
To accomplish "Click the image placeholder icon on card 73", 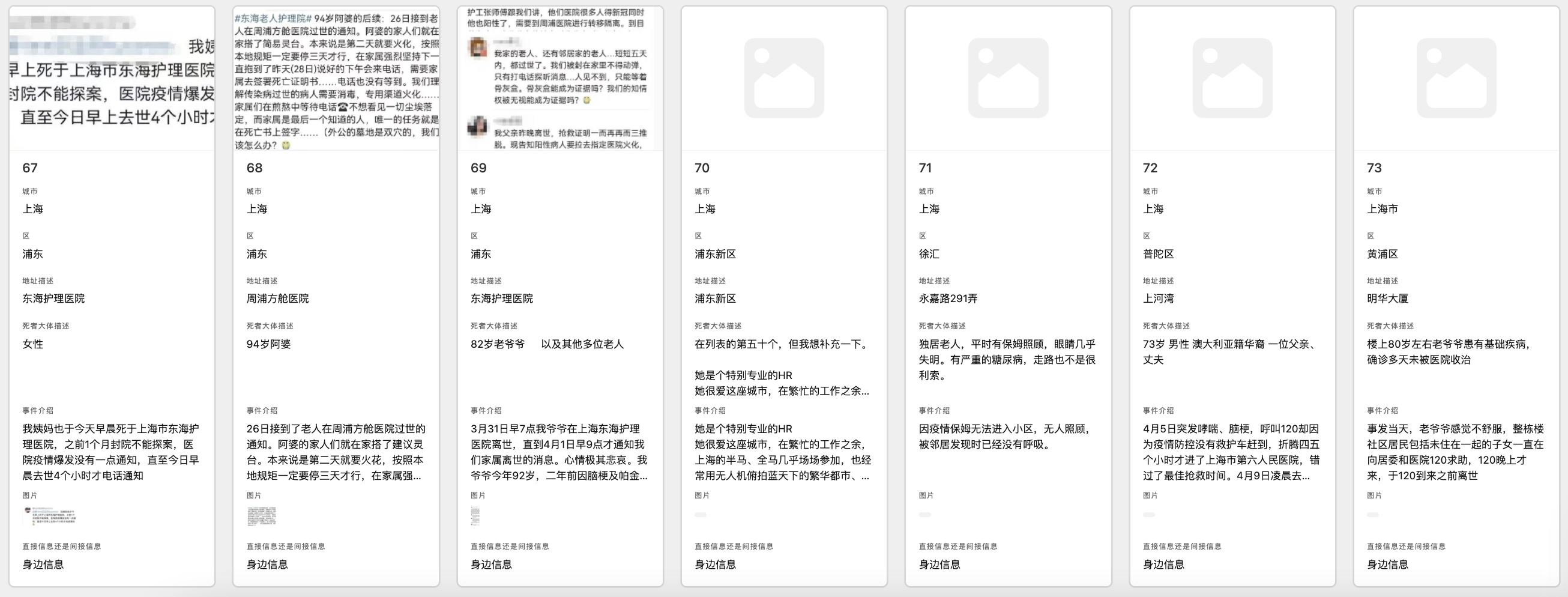I will point(1456,78).
